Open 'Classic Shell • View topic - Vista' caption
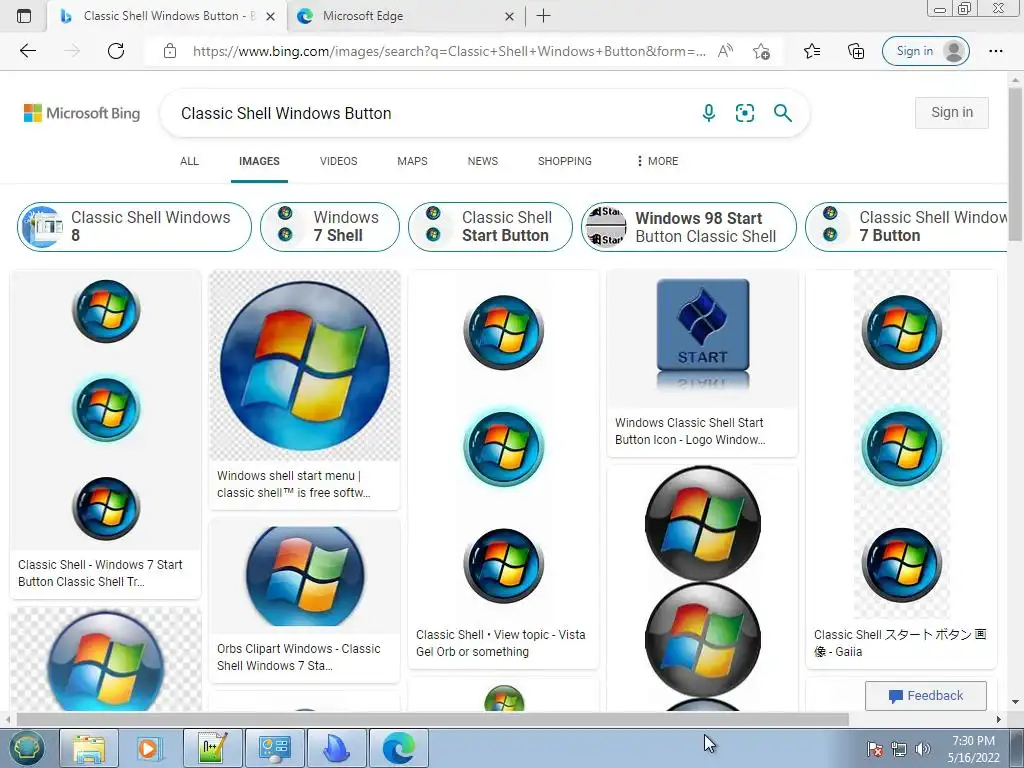1024x768 pixels. [x=501, y=643]
